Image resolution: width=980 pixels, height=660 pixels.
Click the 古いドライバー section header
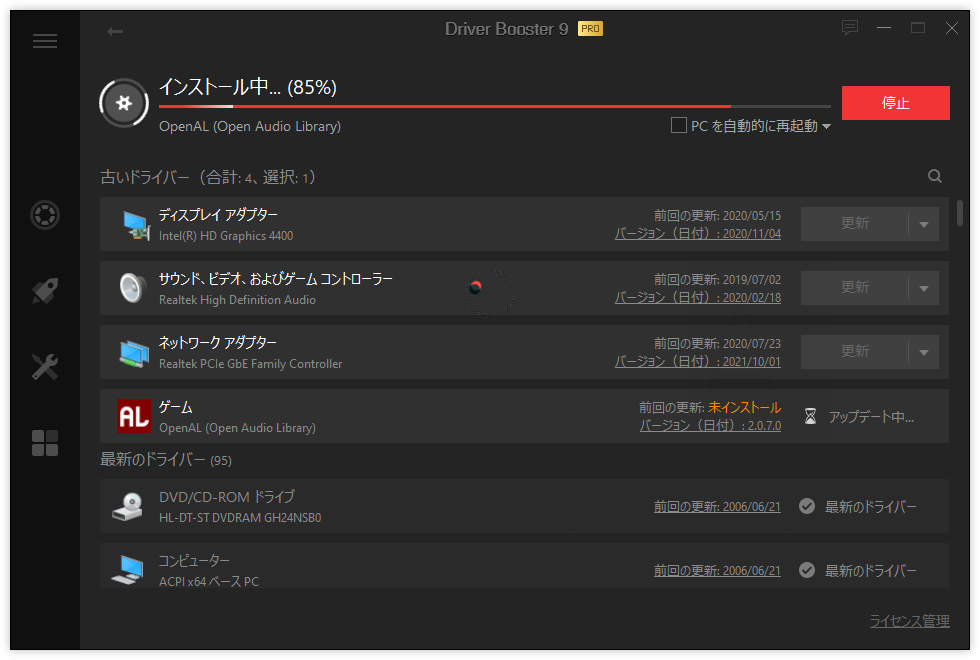coord(208,178)
